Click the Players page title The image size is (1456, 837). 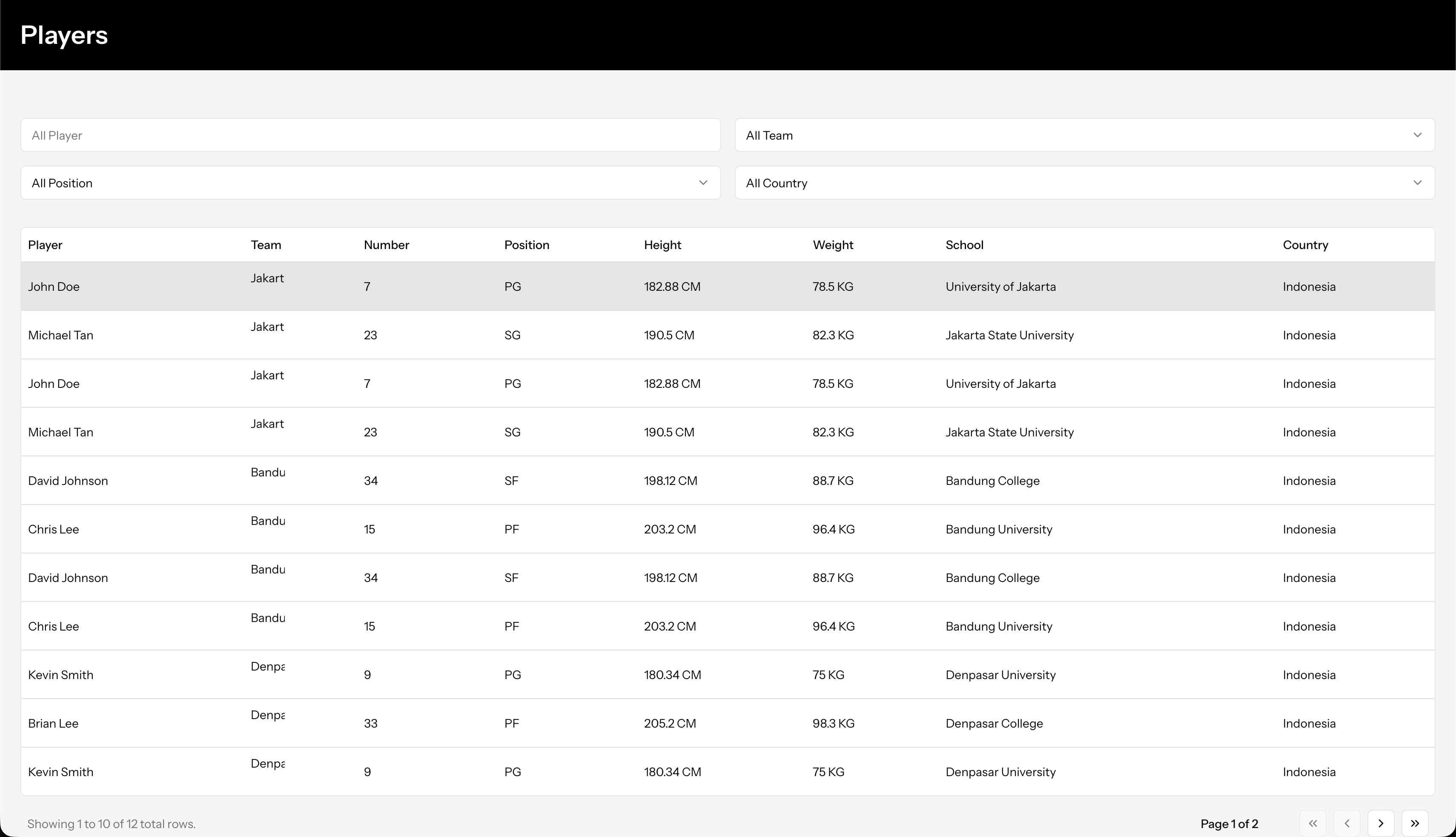pyautogui.click(x=64, y=35)
